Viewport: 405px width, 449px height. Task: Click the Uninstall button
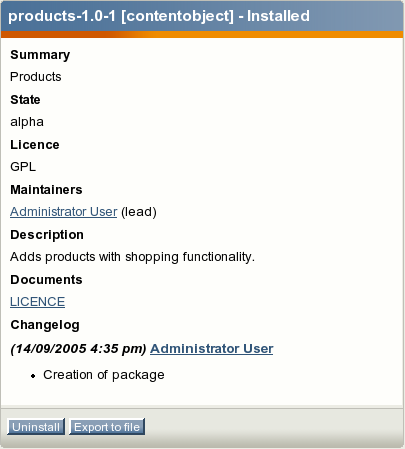pos(36,427)
